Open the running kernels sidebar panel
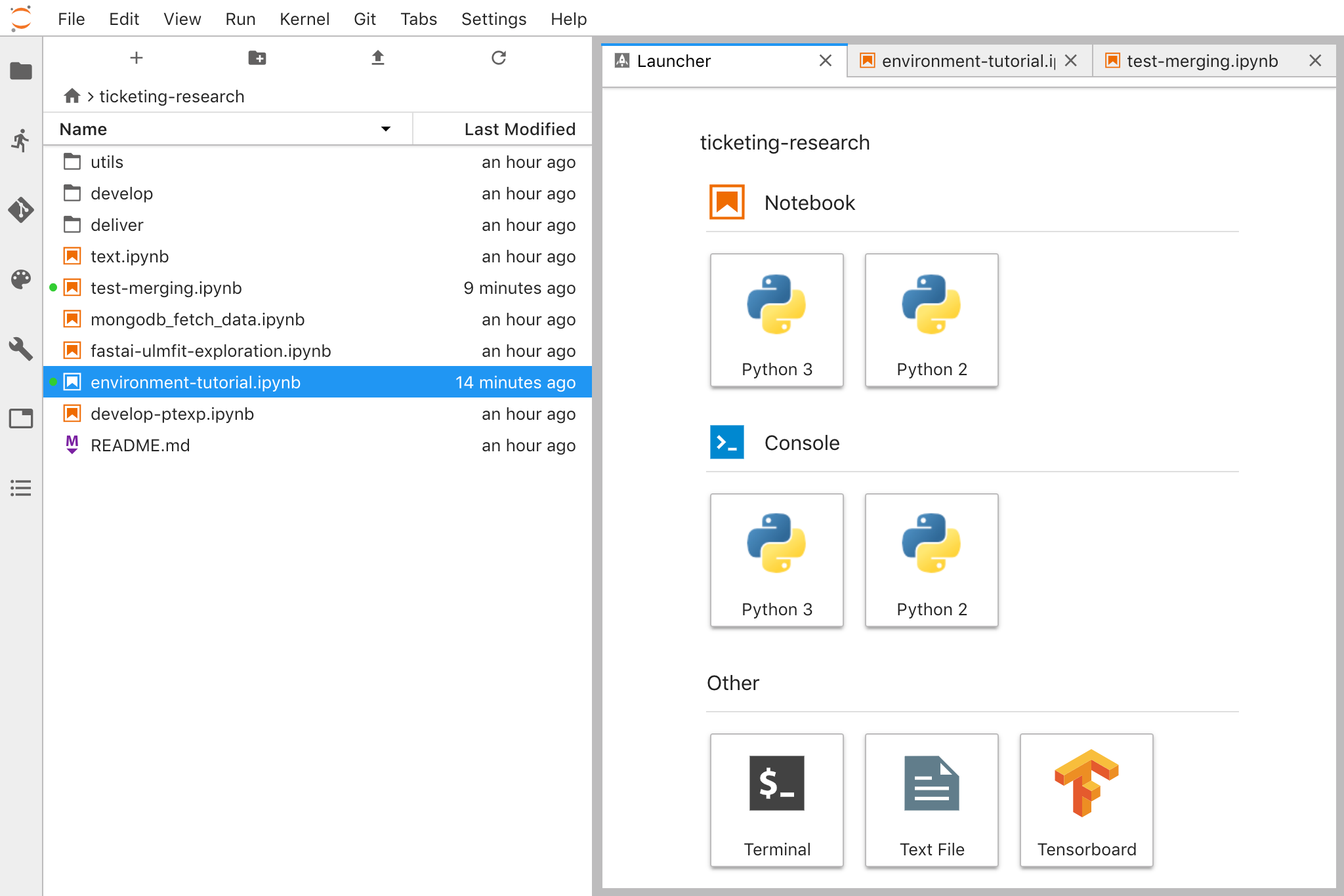Viewport: 1344px width, 896px height. [21, 140]
